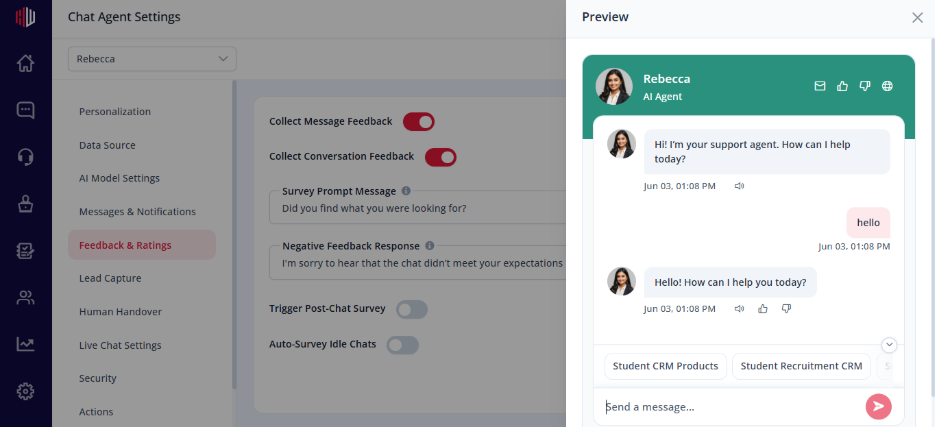Viewport: 936px width, 427px height.
Task: Click the Send a message input field
Action: (731, 407)
